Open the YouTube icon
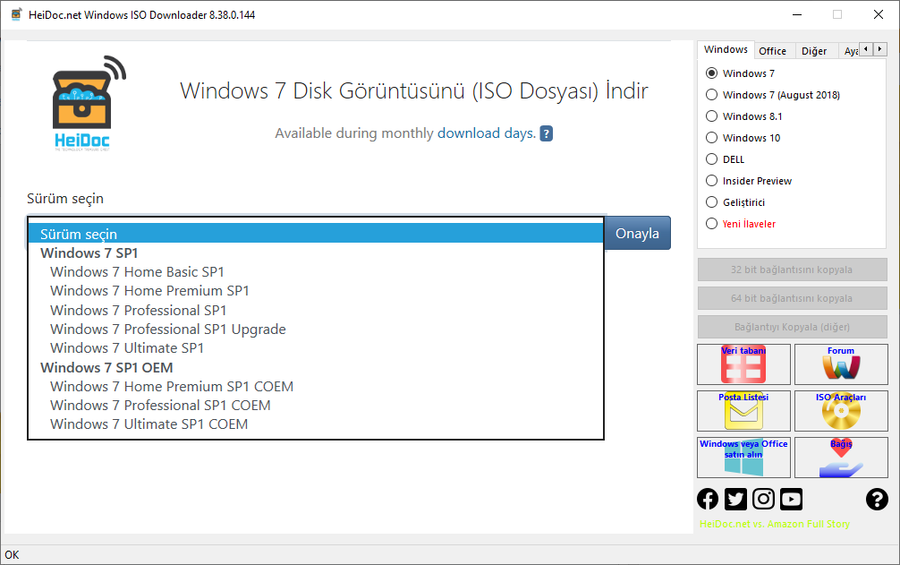This screenshot has width=900, height=565. click(791, 499)
